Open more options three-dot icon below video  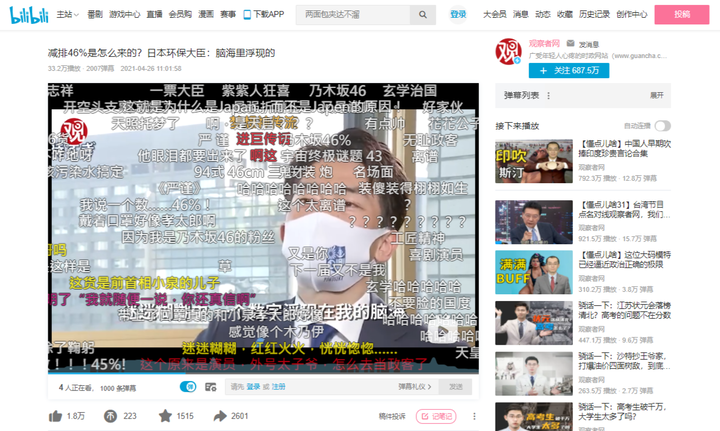[x=474, y=416]
